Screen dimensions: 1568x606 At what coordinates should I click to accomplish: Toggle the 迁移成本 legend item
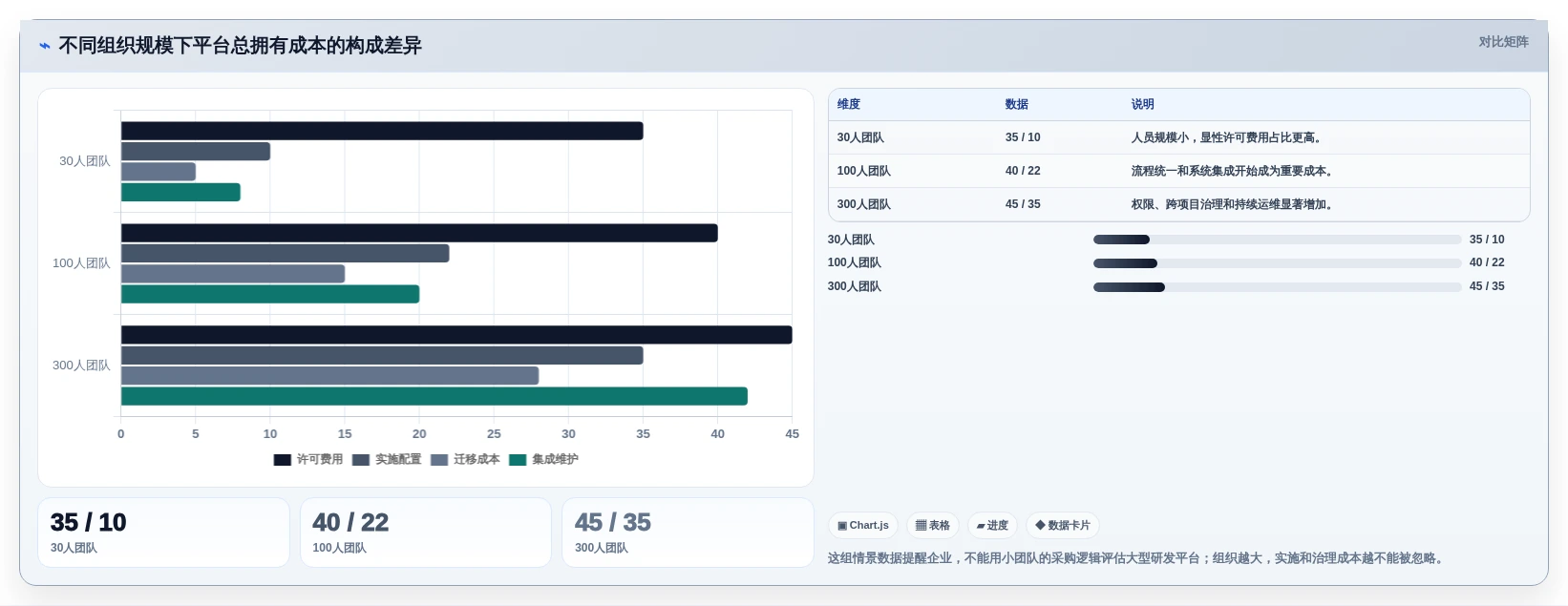click(465, 459)
